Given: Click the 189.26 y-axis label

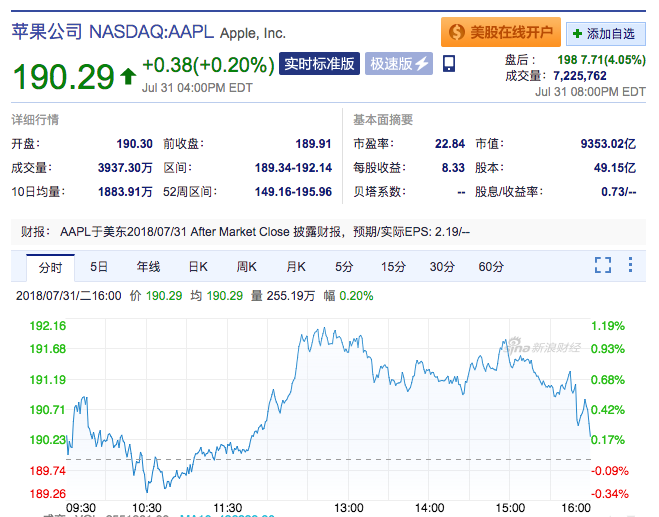Looking at the screenshot, I should 47,493.
